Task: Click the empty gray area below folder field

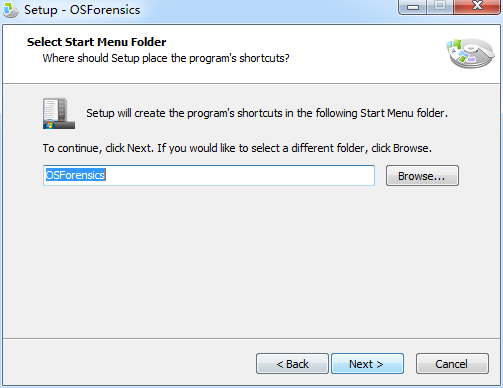Action: click(250, 260)
